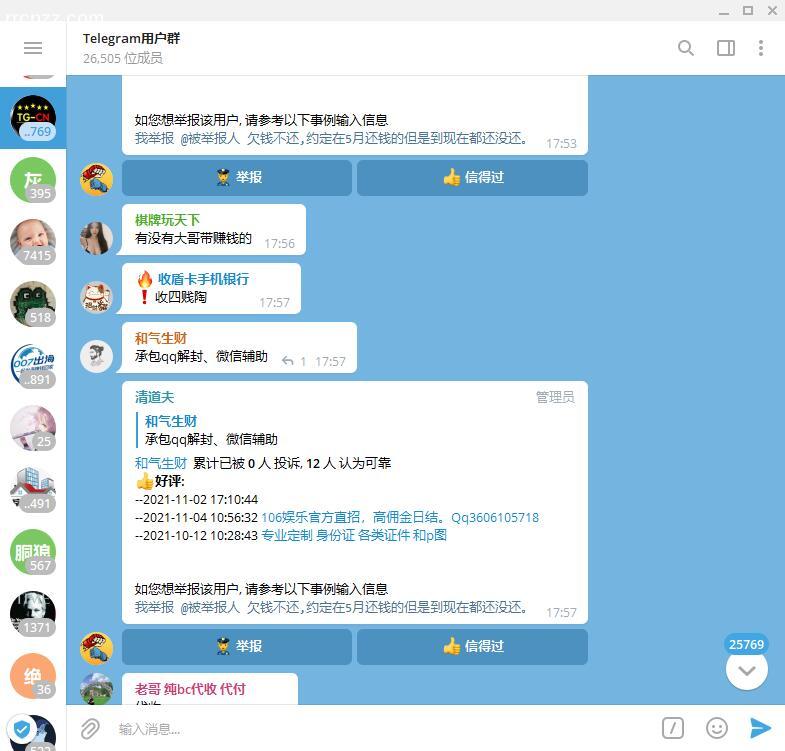Click sender name 清道夫
Viewport: 785px width, 751px height.
coord(154,398)
